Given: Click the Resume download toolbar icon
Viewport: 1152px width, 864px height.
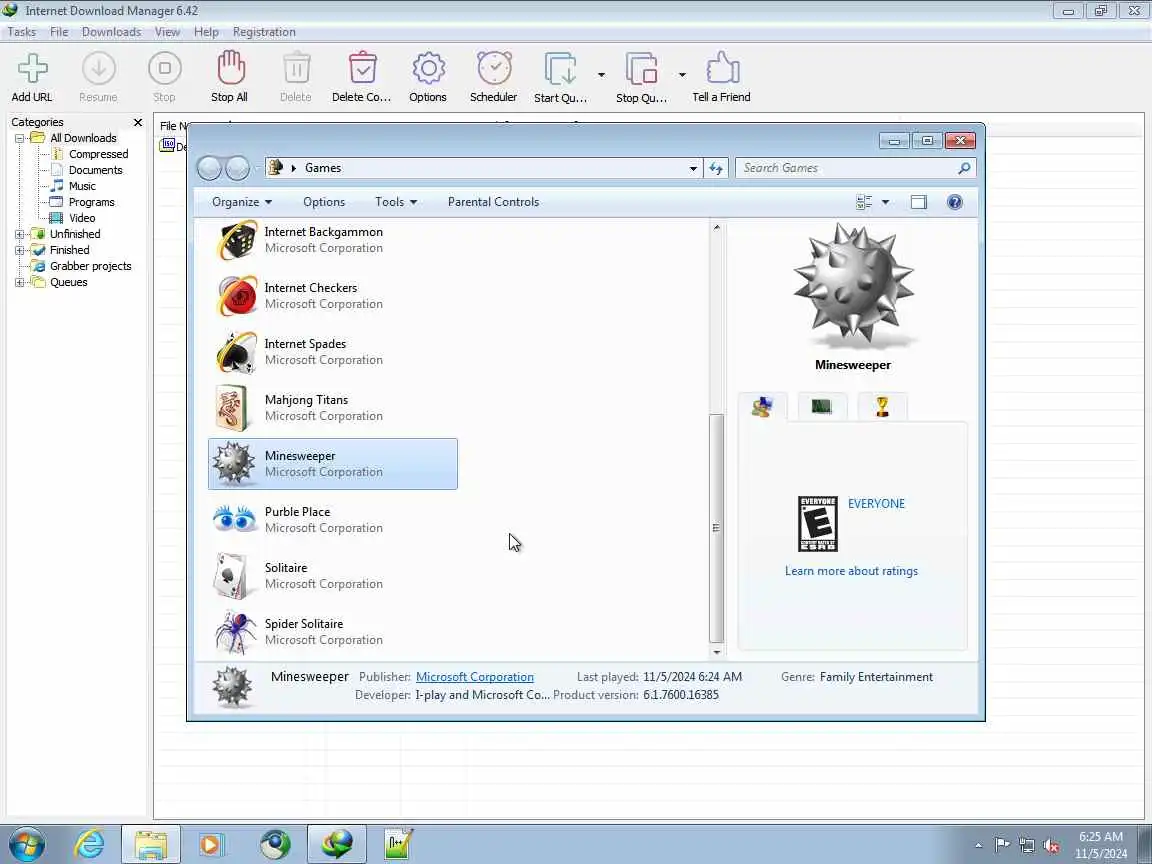Looking at the screenshot, I should (x=98, y=76).
